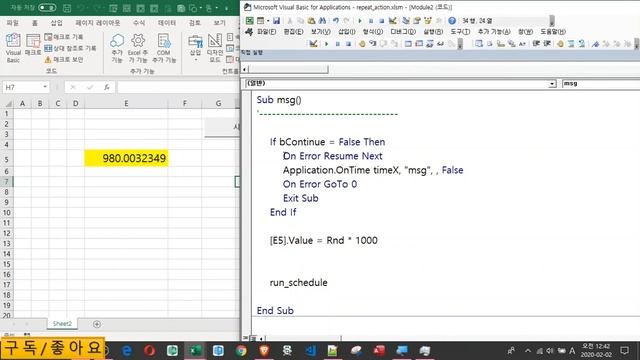The image size is (640, 360).
Task: Click Reset stop icon in top VBA toolbar
Action: pyautogui.click(x=381, y=20)
